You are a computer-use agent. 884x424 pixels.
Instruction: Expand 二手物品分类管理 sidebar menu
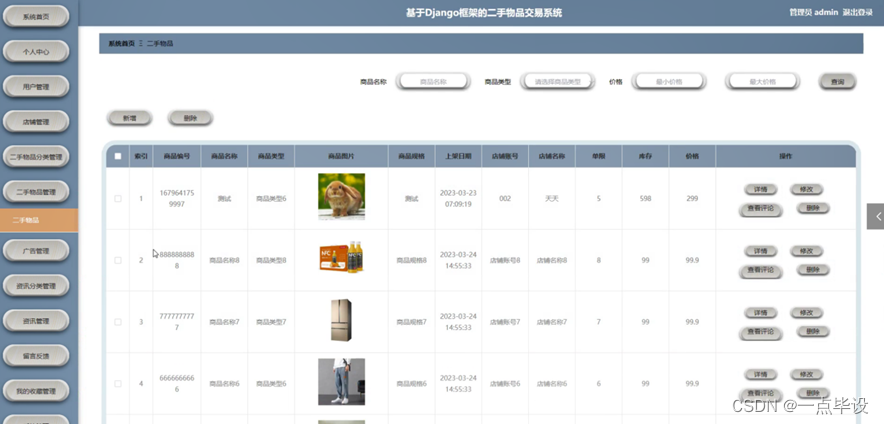[36, 157]
